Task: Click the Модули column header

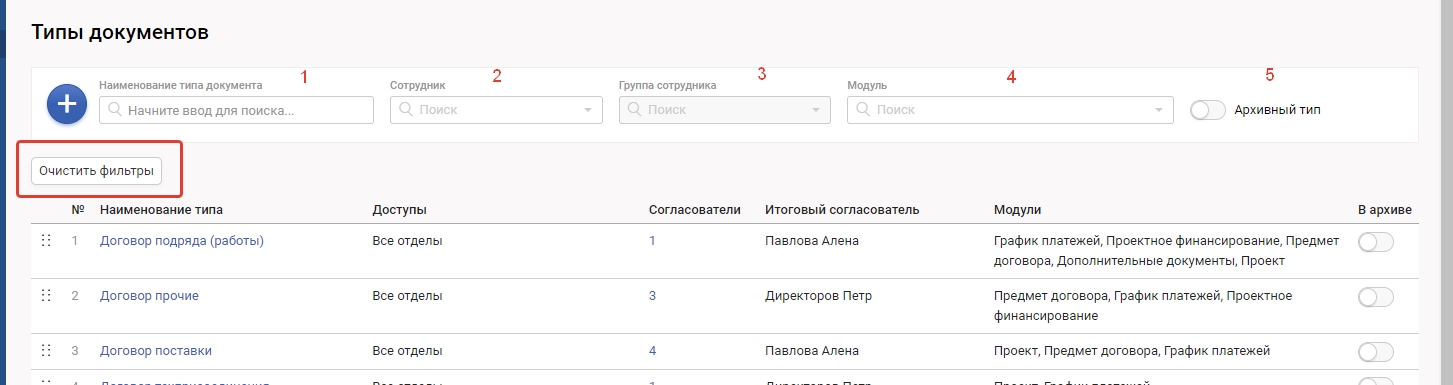Action: [1018, 209]
